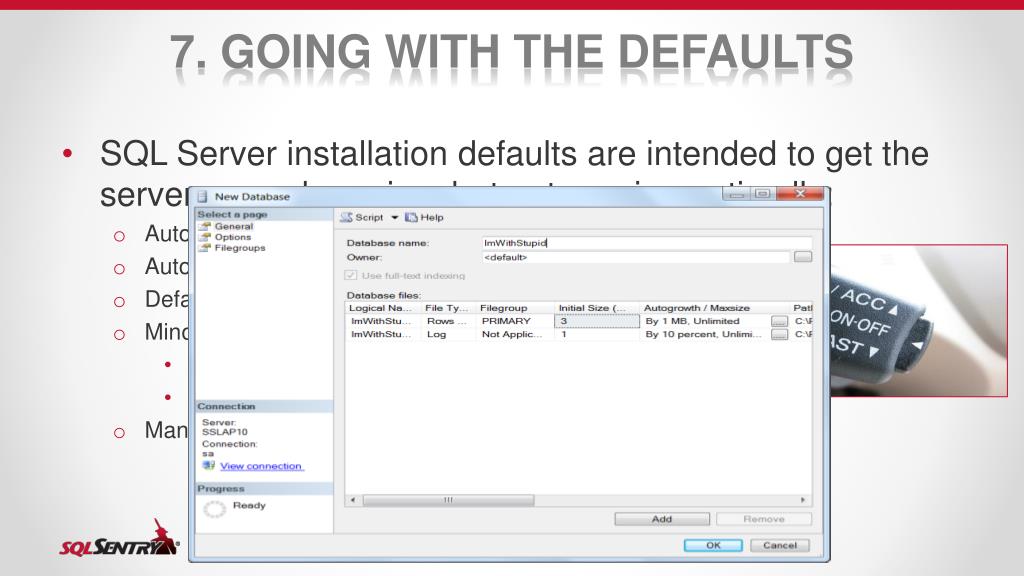This screenshot has height=576, width=1024.
Task: Toggle Use full-text indexing checkbox
Action: tap(351, 276)
